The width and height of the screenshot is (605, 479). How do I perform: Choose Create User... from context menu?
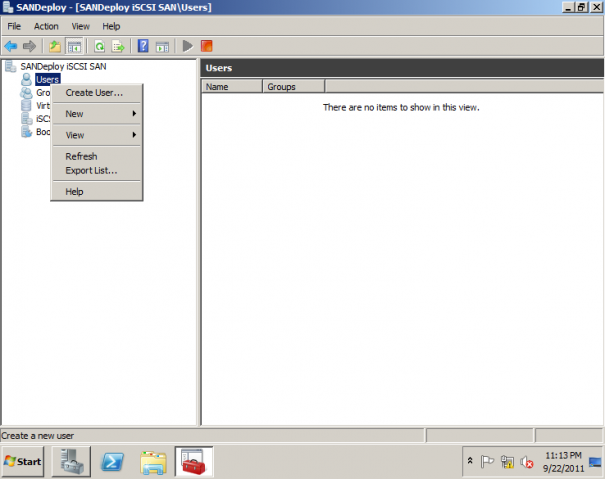point(96,93)
